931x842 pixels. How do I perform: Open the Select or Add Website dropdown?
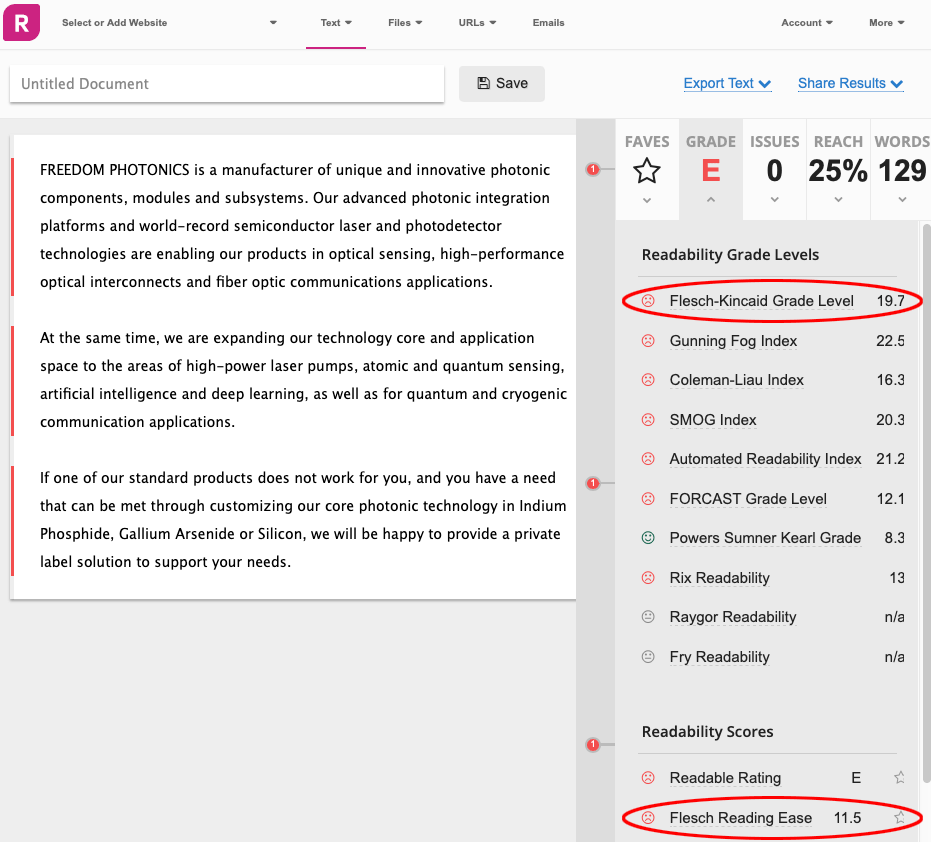point(169,23)
